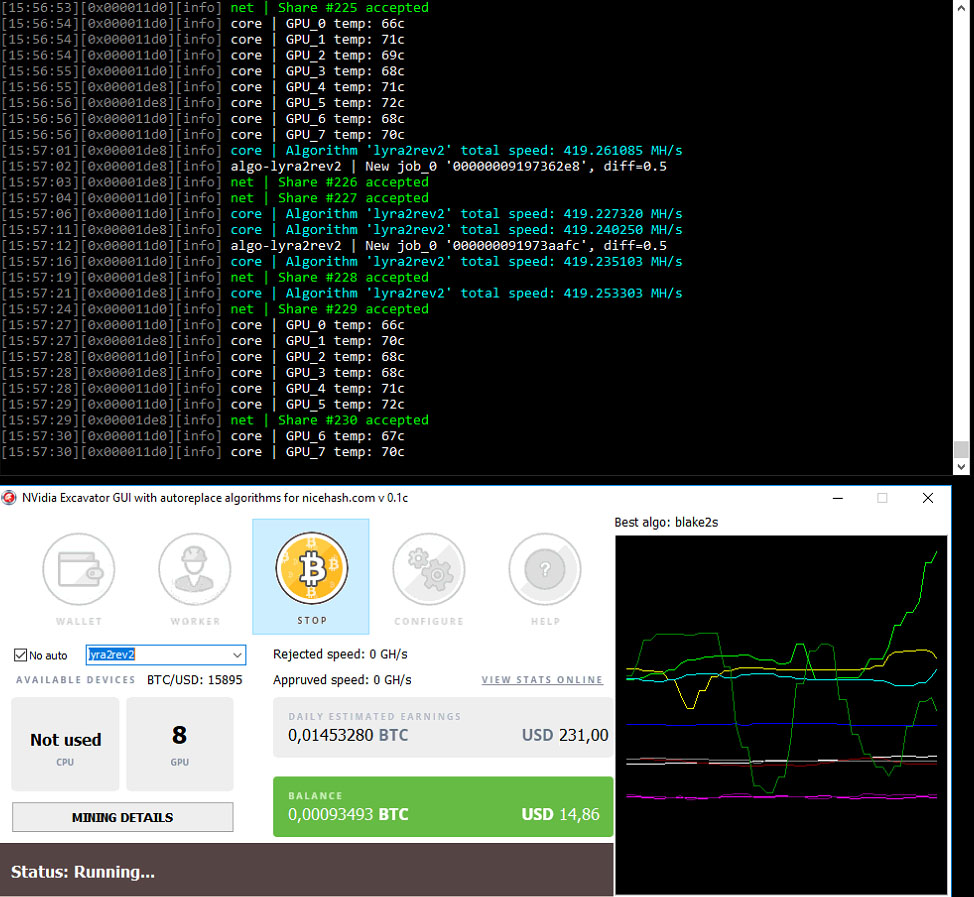The image size is (974, 897).
Task: Click the MINING DETAILS button
Action: point(122,817)
